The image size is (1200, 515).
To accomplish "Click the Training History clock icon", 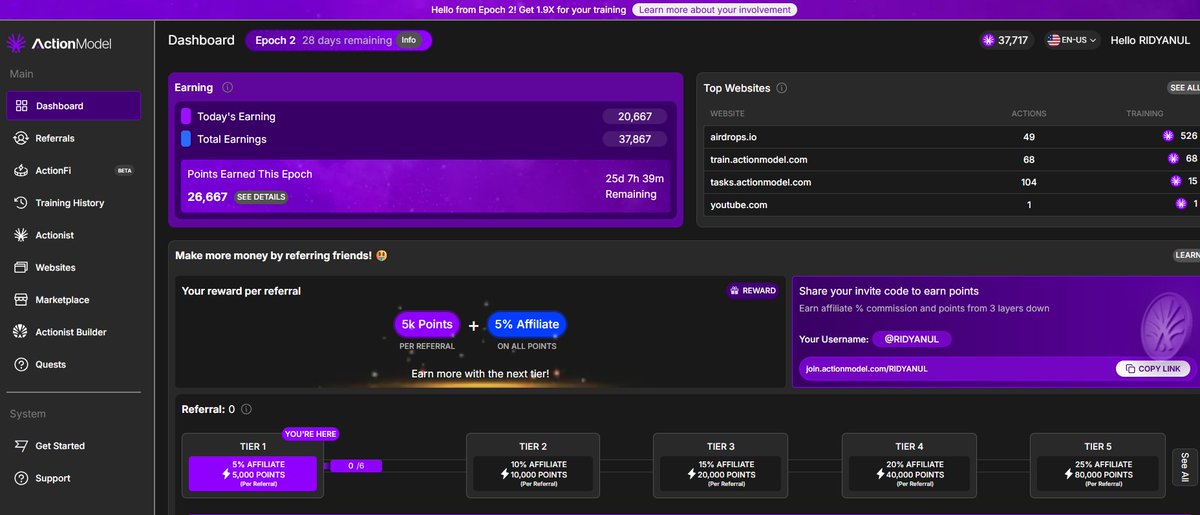I will (21, 203).
